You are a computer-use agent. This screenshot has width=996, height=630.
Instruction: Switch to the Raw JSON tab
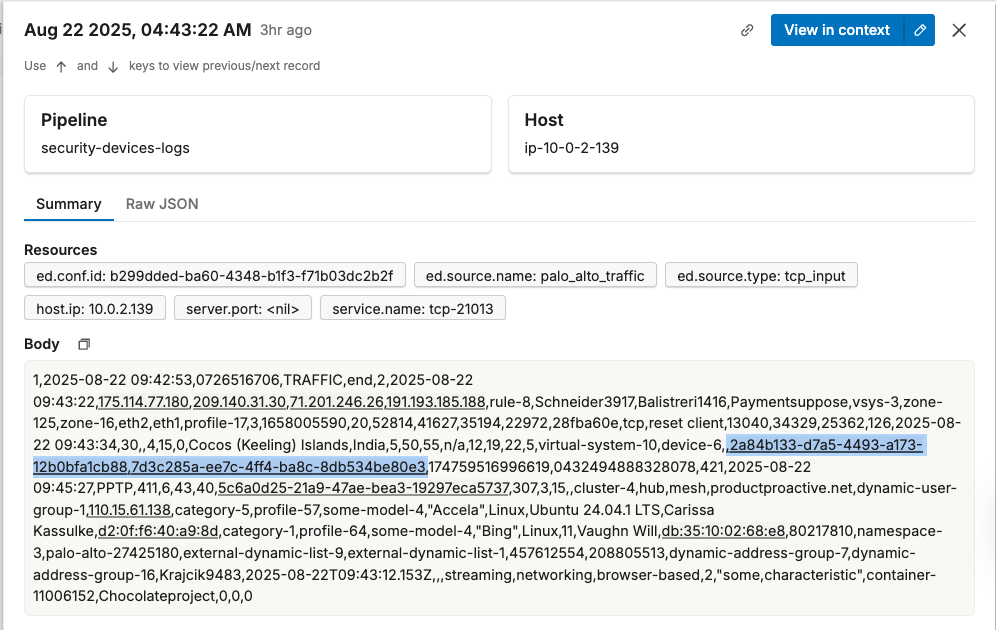point(162,204)
